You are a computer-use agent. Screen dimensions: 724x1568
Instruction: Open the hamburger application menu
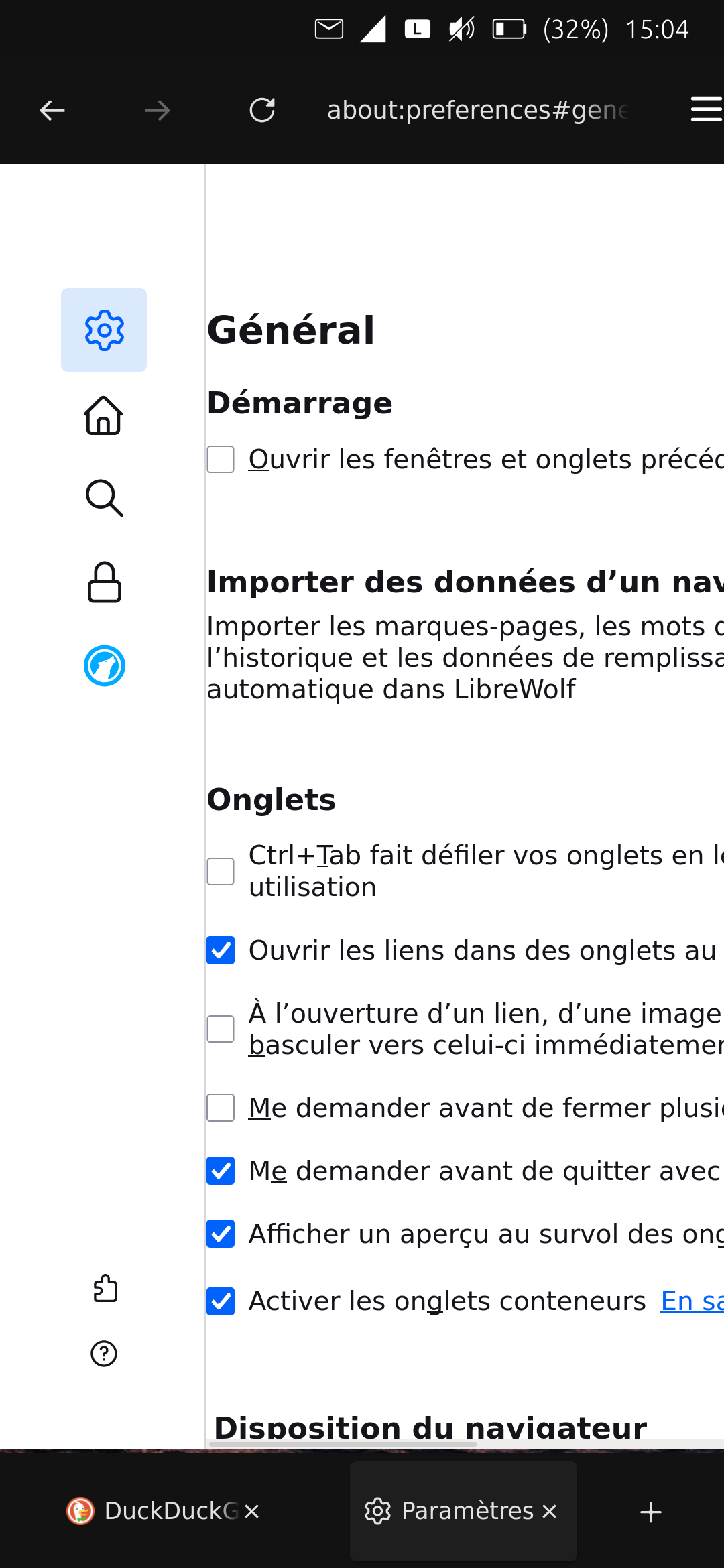coord(705,110)
